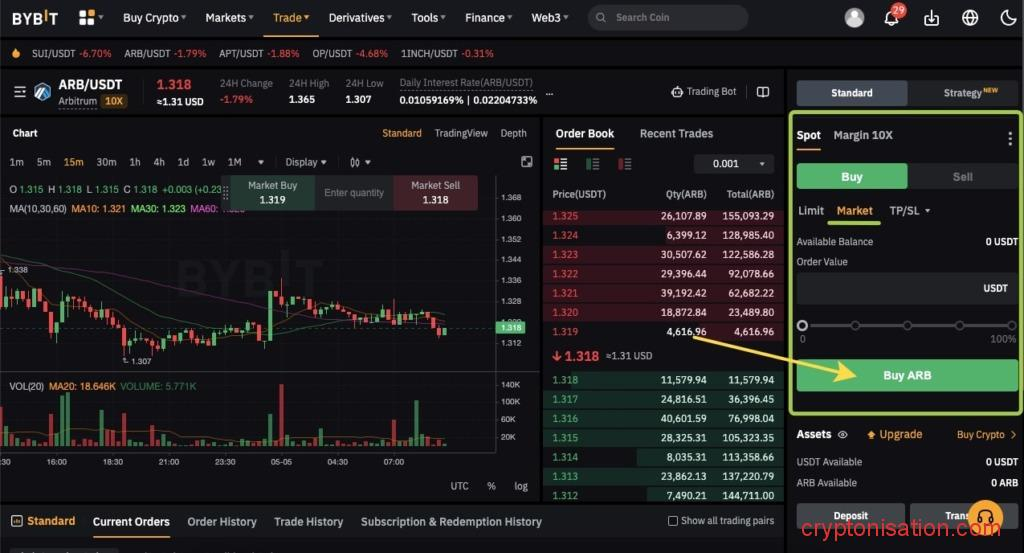1024x553 pixels.
Task: Open order panel three-dot options
Action: (1010, 138)
